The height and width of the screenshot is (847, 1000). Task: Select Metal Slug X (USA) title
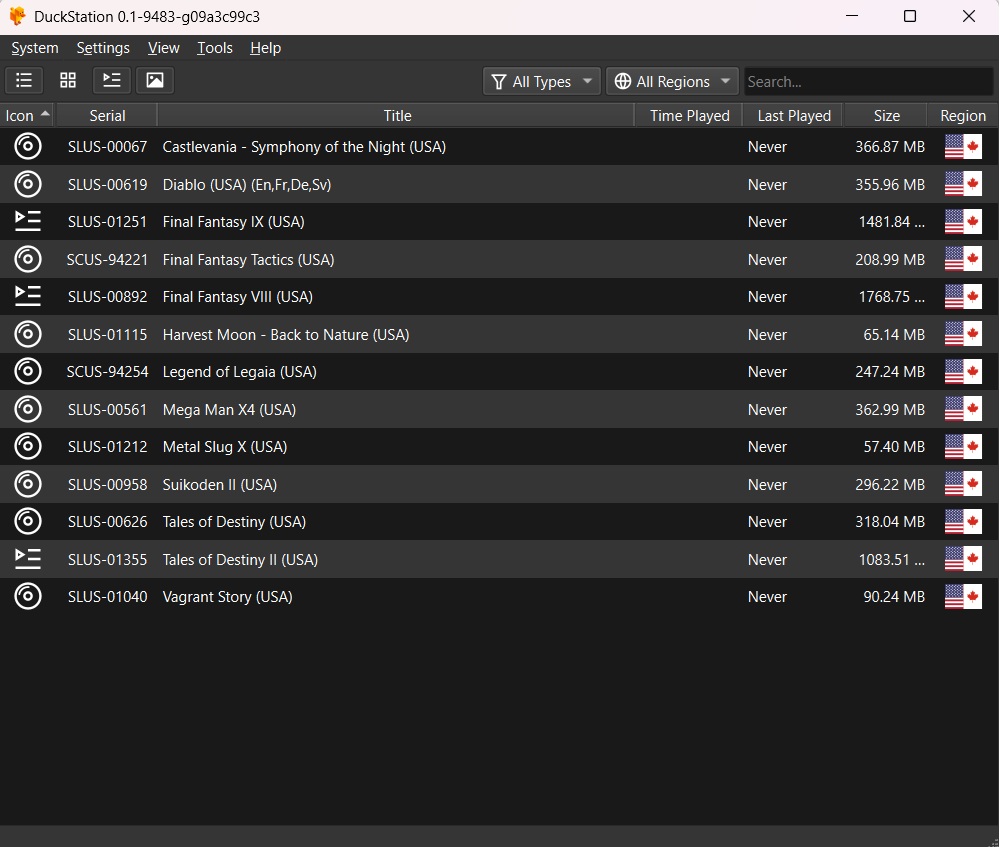(x=224, y=446)
